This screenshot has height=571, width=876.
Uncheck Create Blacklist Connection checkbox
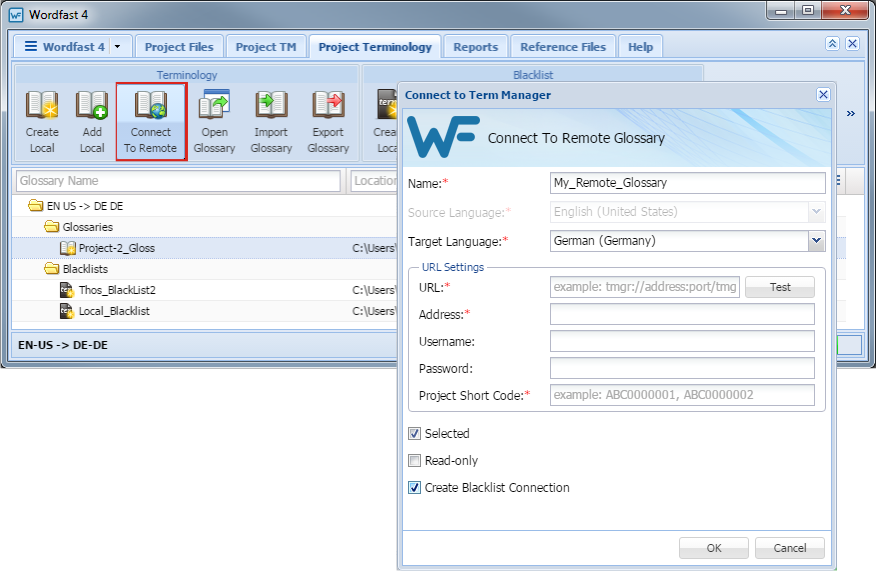[415, 488]
